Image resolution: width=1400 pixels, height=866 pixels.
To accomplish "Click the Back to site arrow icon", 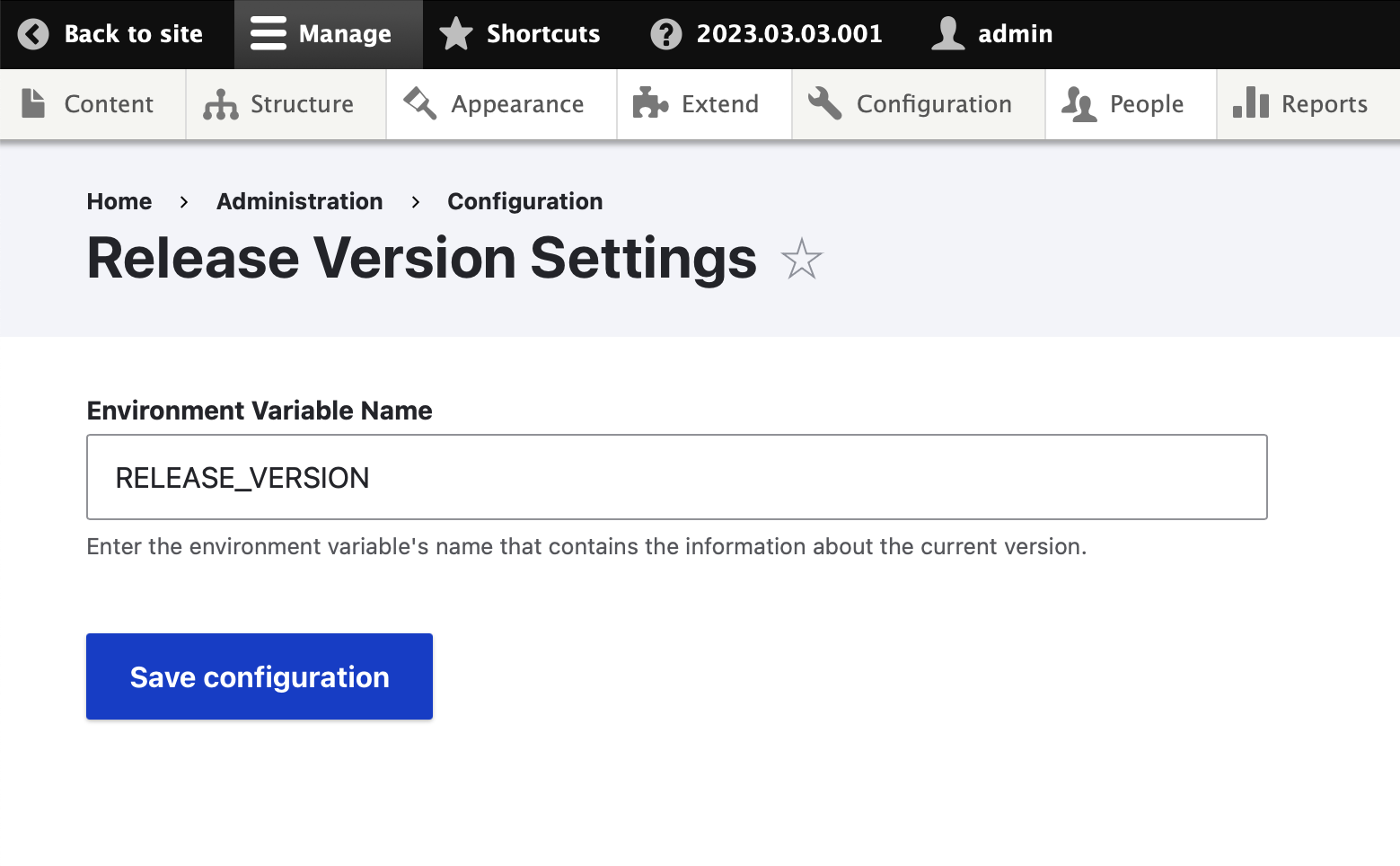I will coord(33,34).
